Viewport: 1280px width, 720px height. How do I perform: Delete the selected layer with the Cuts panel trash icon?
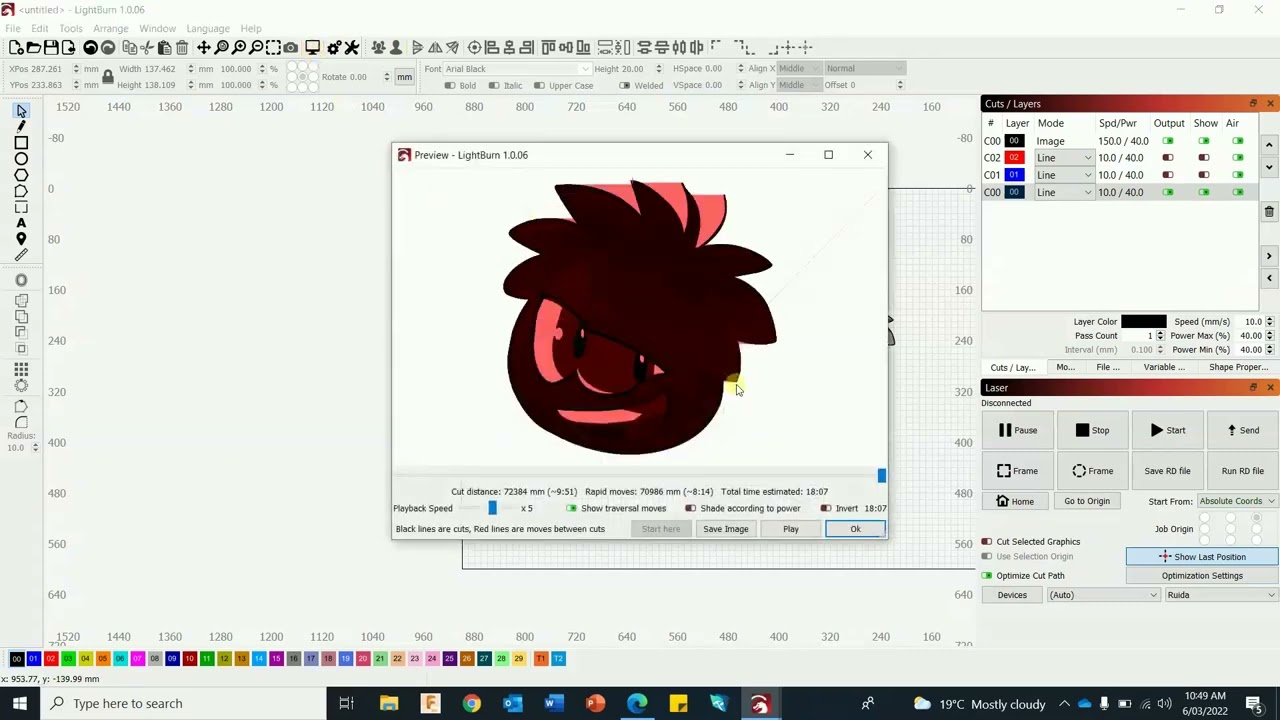point(1269,212)
